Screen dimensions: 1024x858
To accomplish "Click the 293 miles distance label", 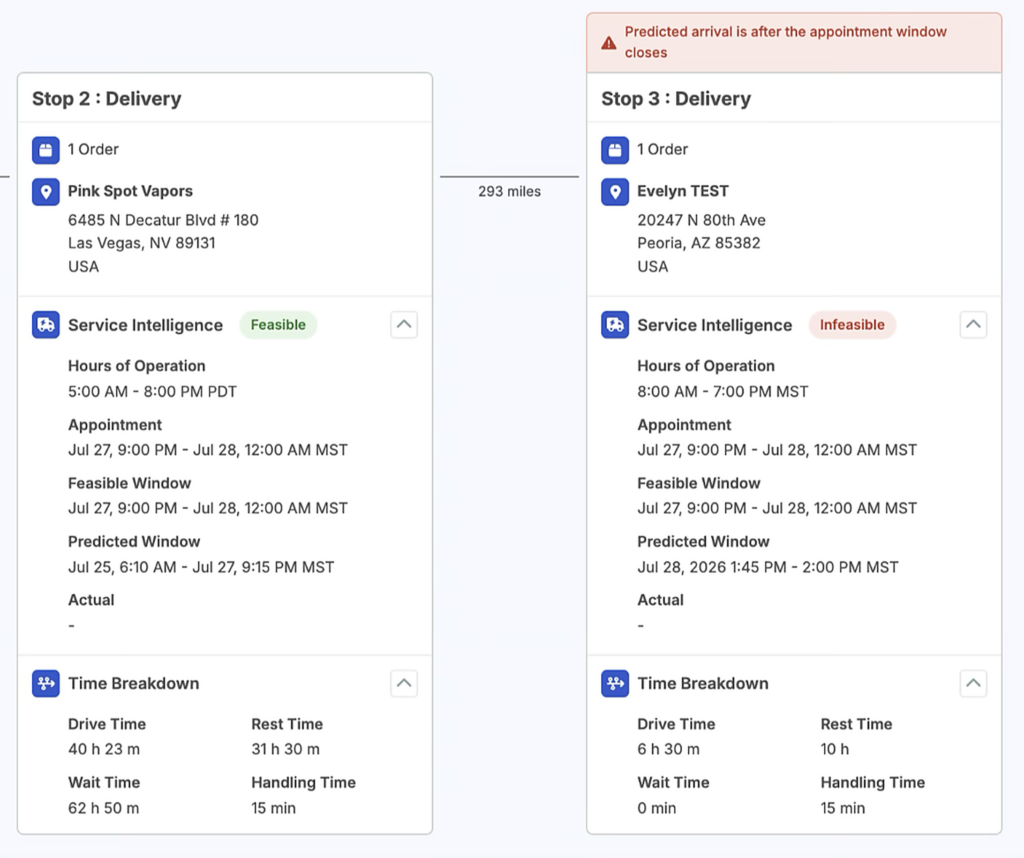I will [509, 191].
